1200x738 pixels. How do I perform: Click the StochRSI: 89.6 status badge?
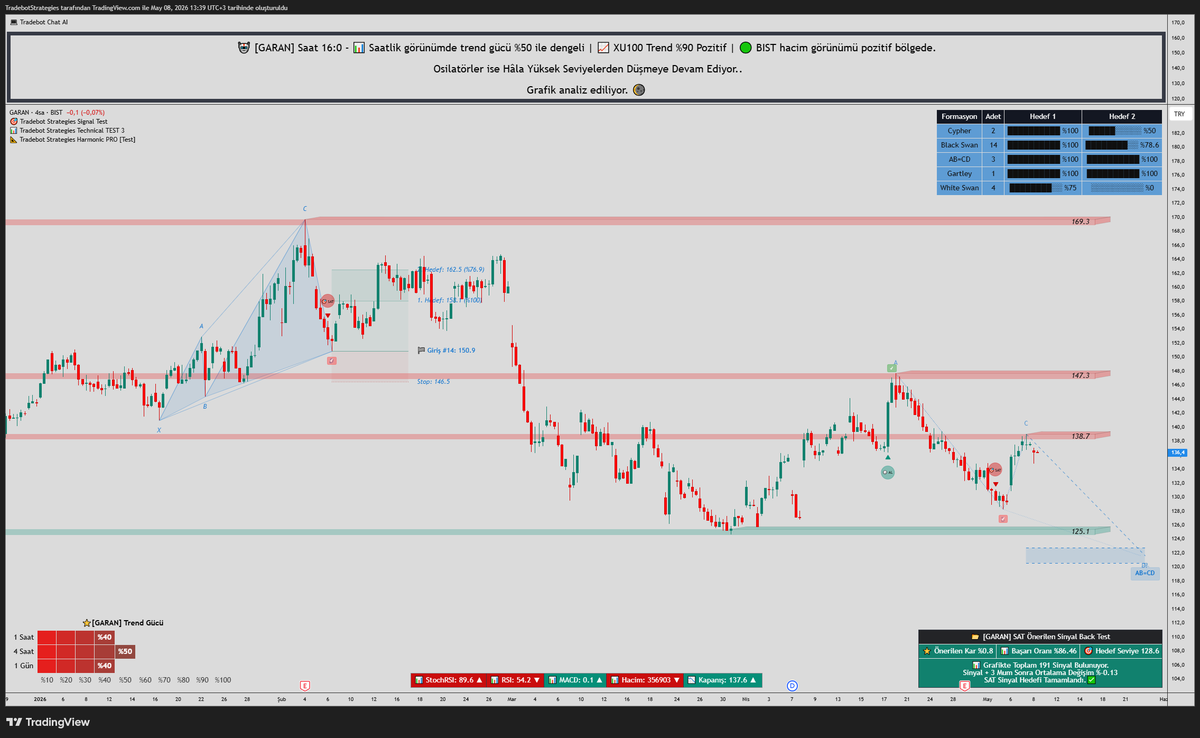click(449, 680)
